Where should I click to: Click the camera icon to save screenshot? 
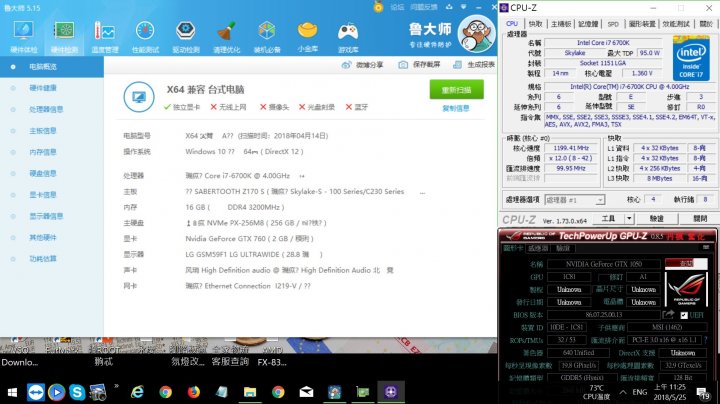[x=403, y=65]
